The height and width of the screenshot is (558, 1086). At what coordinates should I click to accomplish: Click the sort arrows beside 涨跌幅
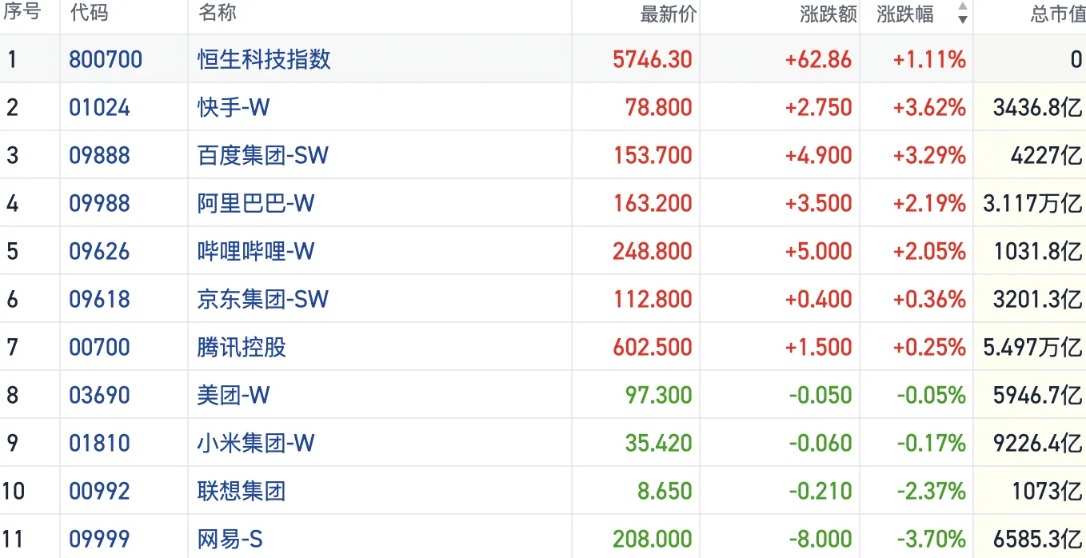click(x=962, y=14)
